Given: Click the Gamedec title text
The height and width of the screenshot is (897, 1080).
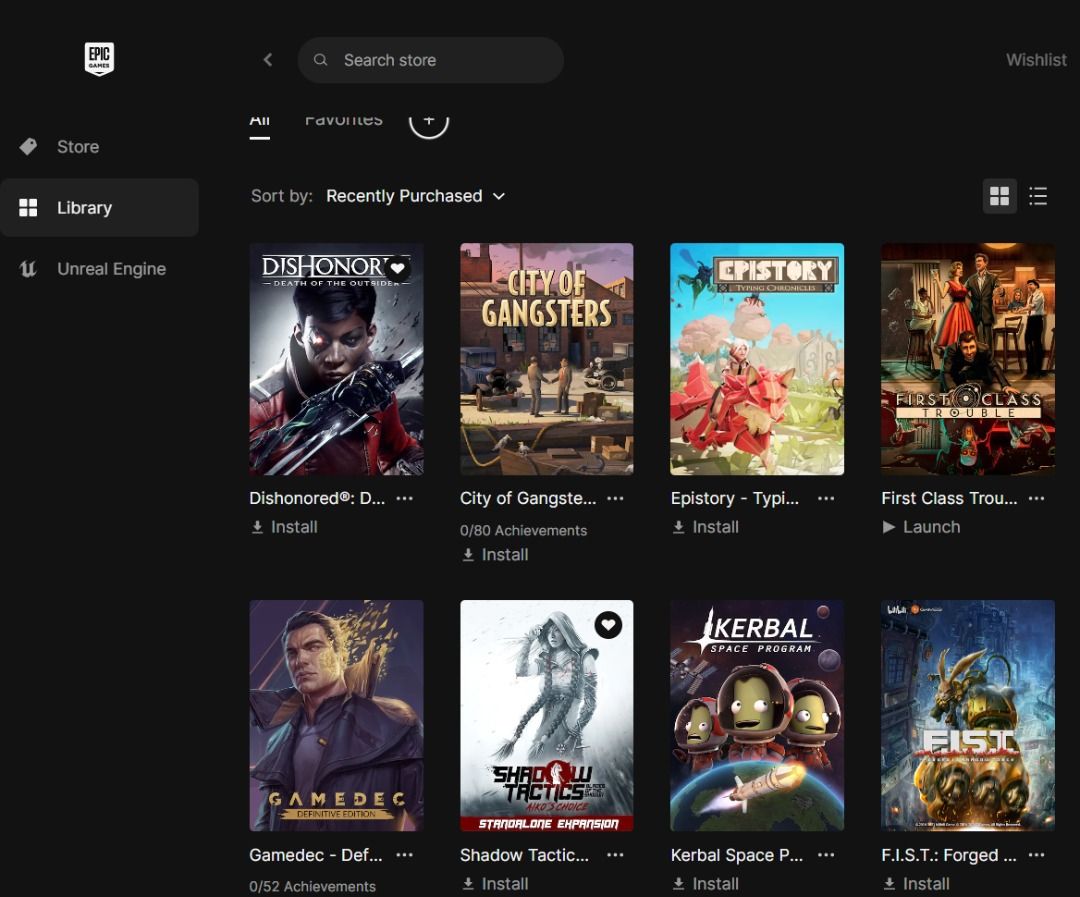Looking at the screenshot, I should click(316, 855).
